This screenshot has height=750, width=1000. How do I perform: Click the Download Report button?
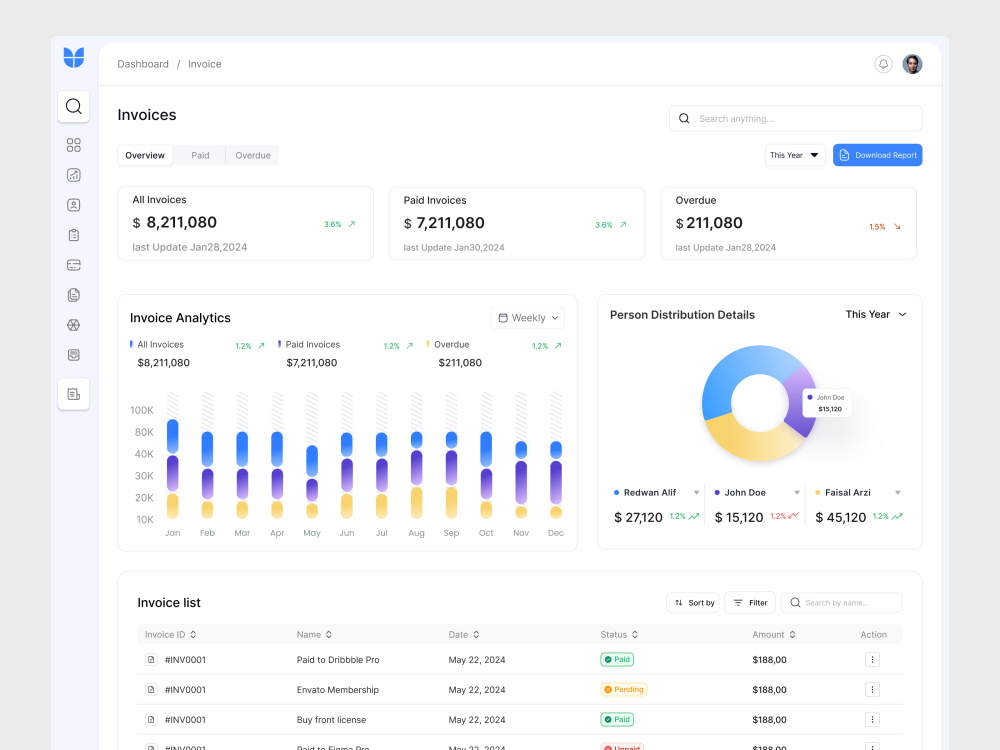pyautogui.click(x=878, y=155)
